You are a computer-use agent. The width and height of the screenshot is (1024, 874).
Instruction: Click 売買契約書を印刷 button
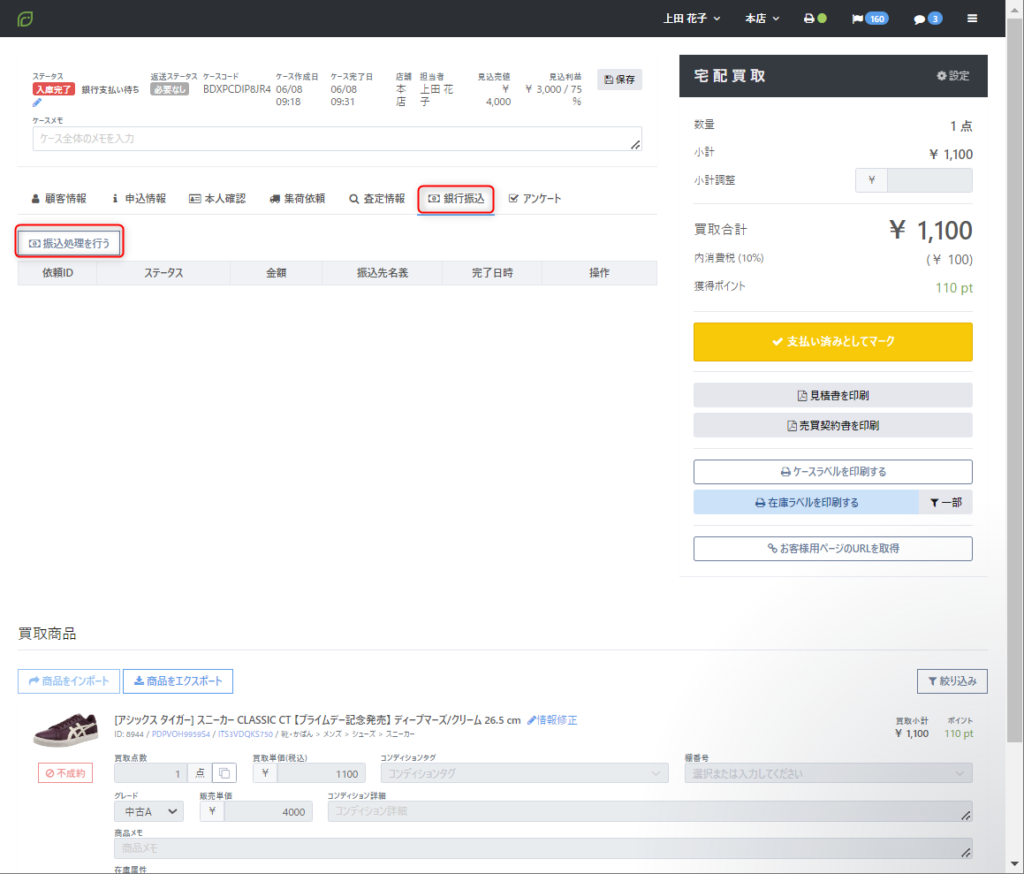pos(833,425)
